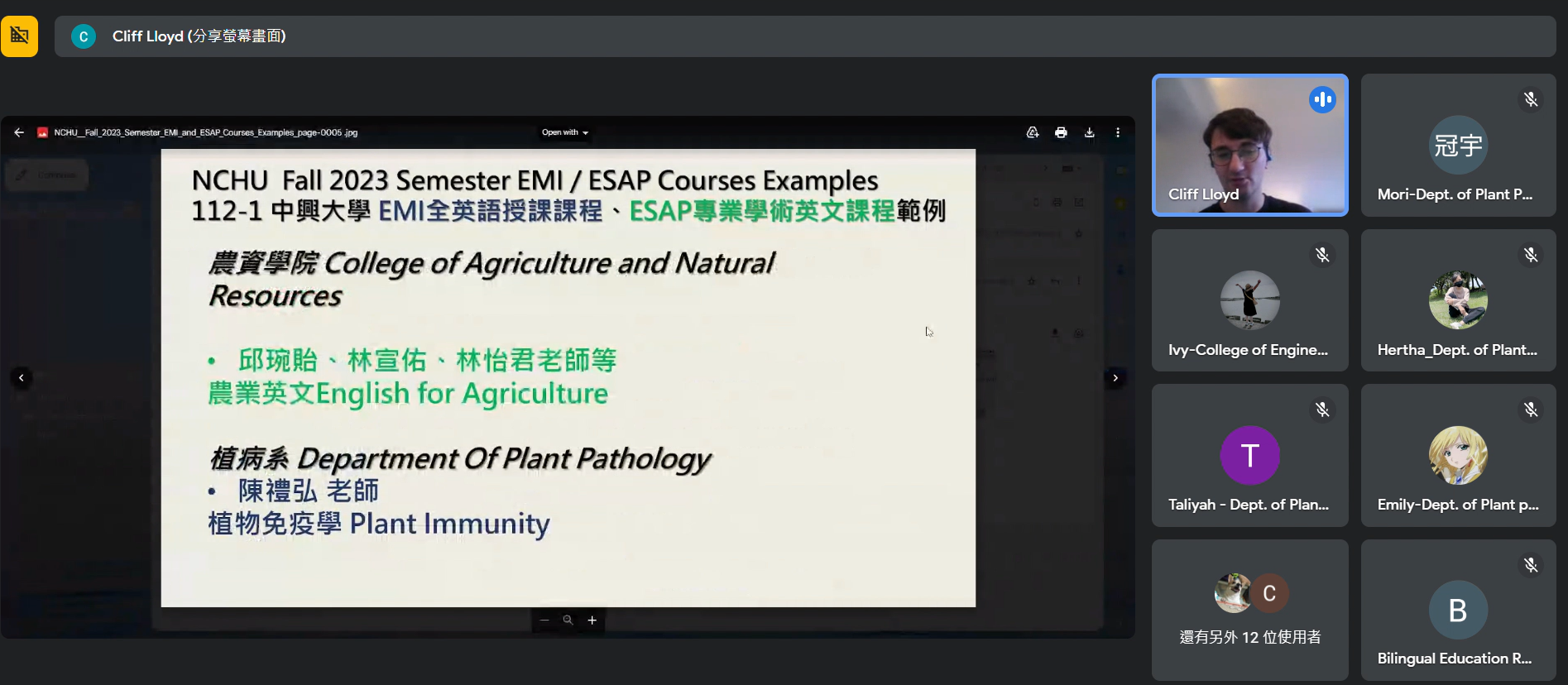This screenshot has width=1568, height=685.
Task: Click the muted mic icon on Emily's tile
Action: point(1531,410)
